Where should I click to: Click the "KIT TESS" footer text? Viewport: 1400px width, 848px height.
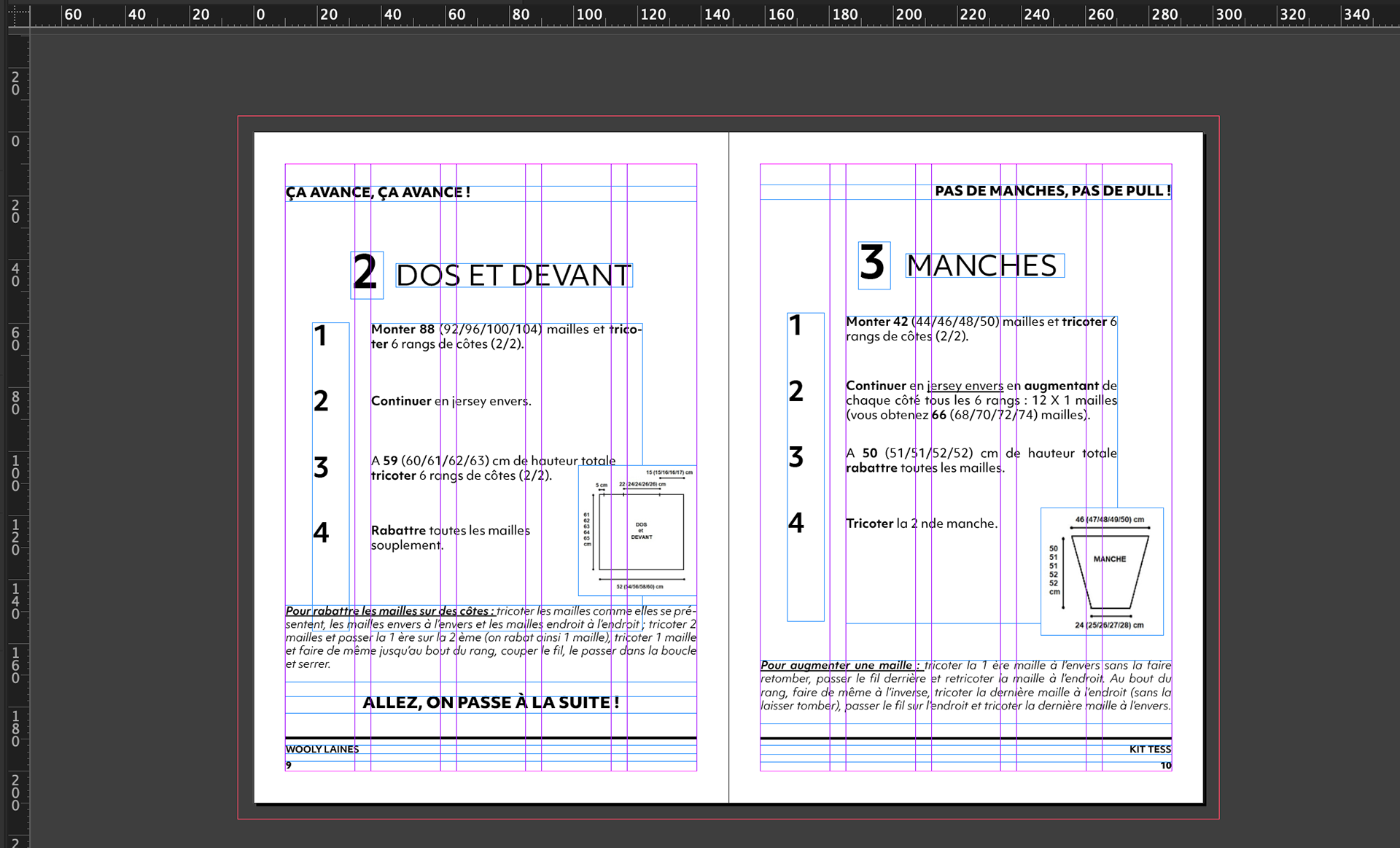pos(1150,749)
